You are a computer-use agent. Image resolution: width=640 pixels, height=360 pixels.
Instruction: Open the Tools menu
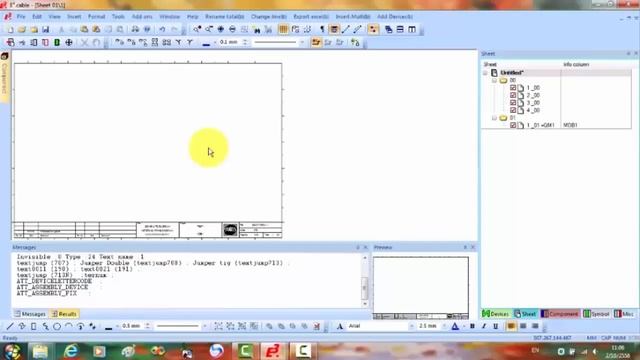(118, 17)
